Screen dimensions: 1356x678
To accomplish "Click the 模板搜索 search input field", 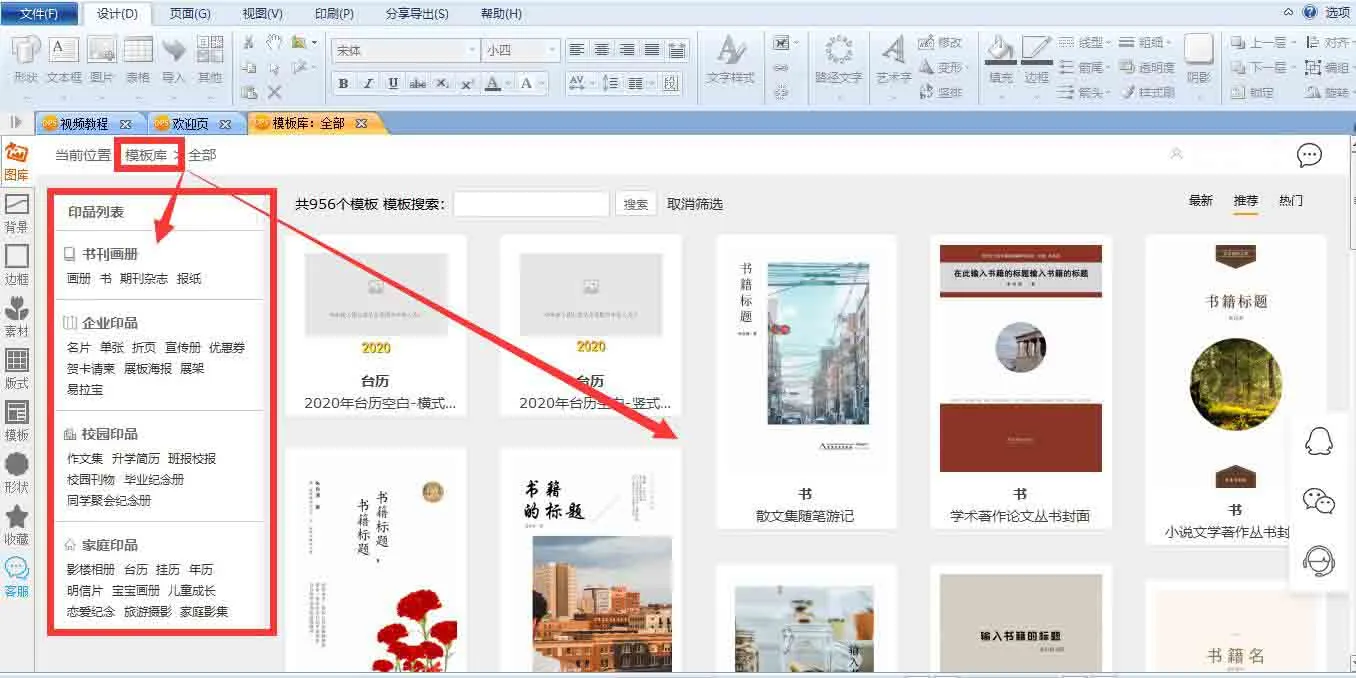I will pyautogui.click(x=531, y=204).
